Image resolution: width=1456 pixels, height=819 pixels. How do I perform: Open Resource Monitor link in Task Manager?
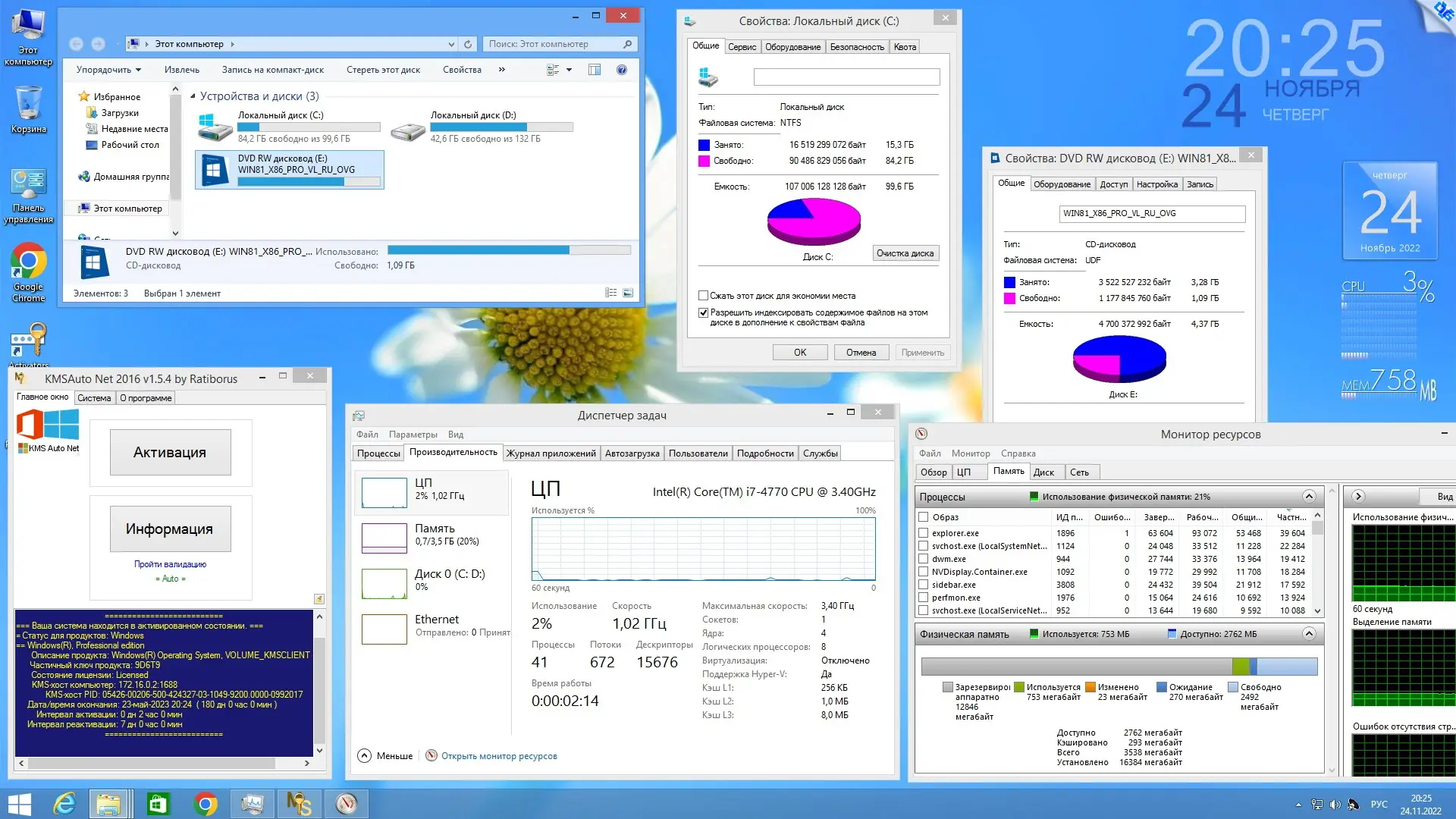(x=498, y=756)
